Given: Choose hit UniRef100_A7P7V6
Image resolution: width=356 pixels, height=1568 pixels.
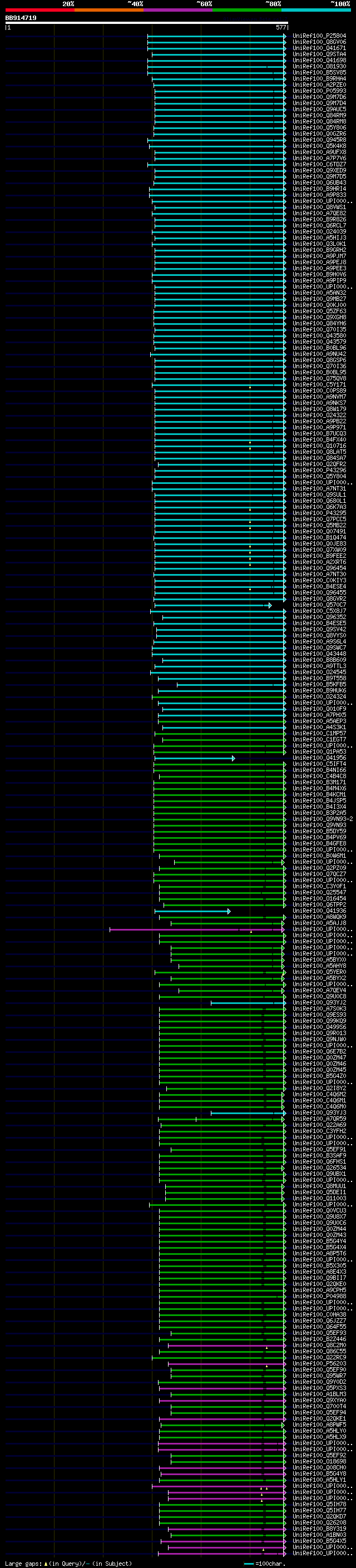Looking at the screenshot, I should (319, 159).
